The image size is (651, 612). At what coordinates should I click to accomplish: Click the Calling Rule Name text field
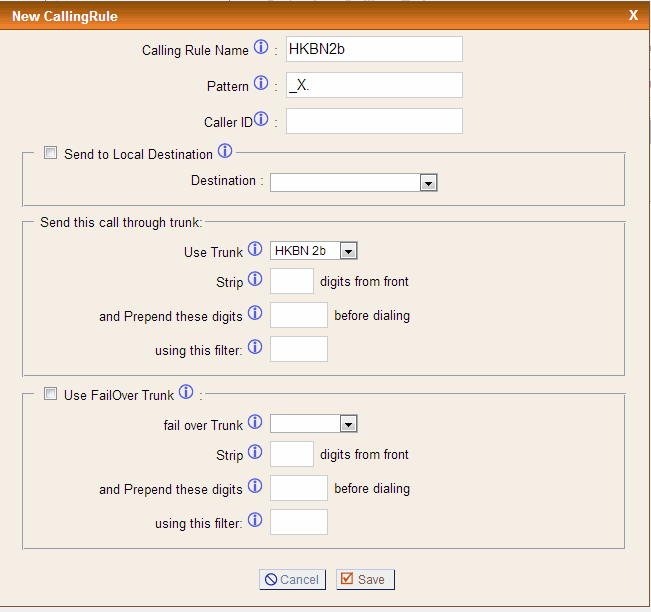click(x=374, y=49)
